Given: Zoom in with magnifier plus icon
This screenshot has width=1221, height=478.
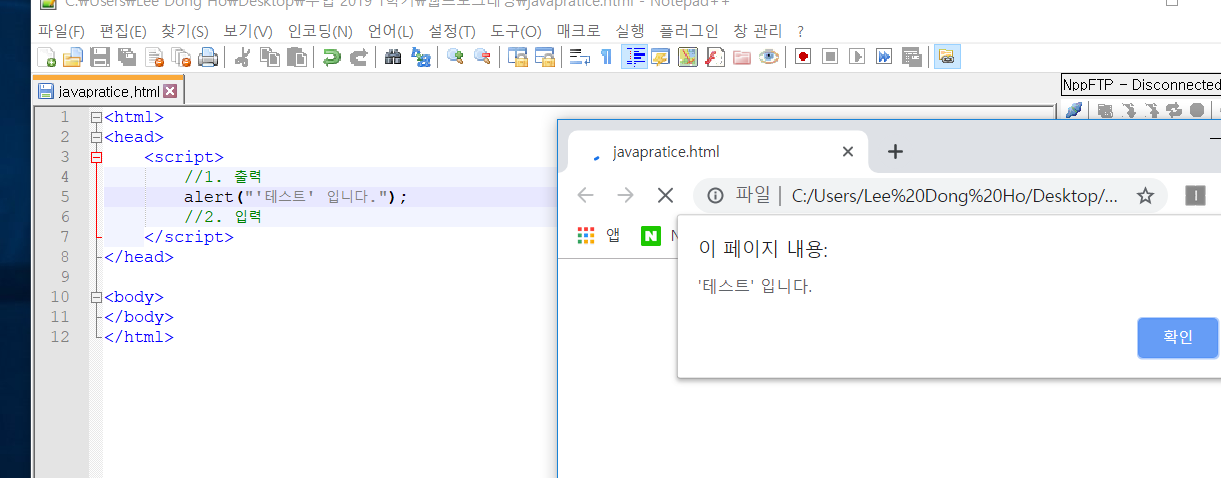Looking at the screenshot, I should click(x=455, y=57).
